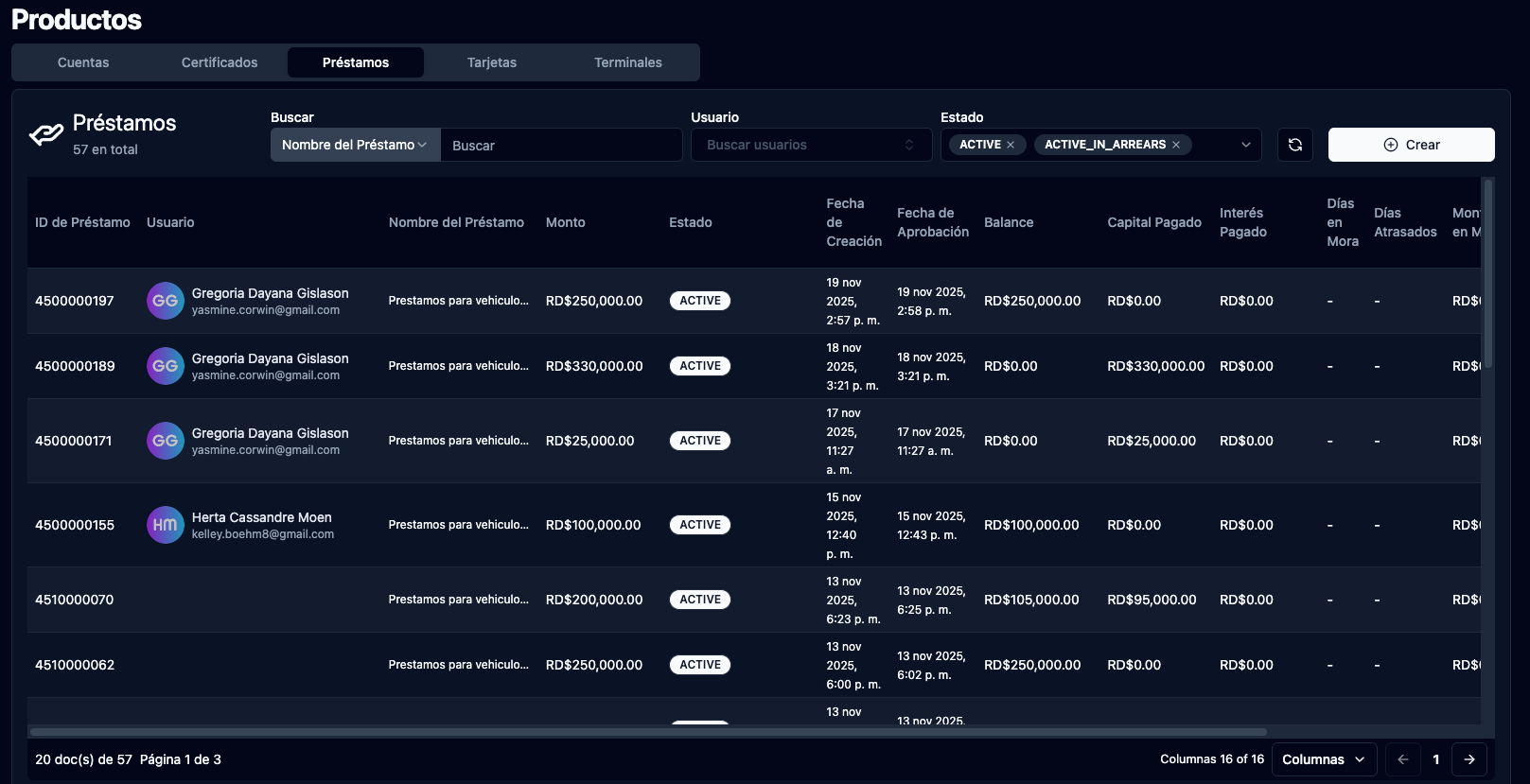Viewport: 1530px width, 784px height.
Task: Switch to the Cuentas tab
Action: pyautogui.click(x=83, y=62)
